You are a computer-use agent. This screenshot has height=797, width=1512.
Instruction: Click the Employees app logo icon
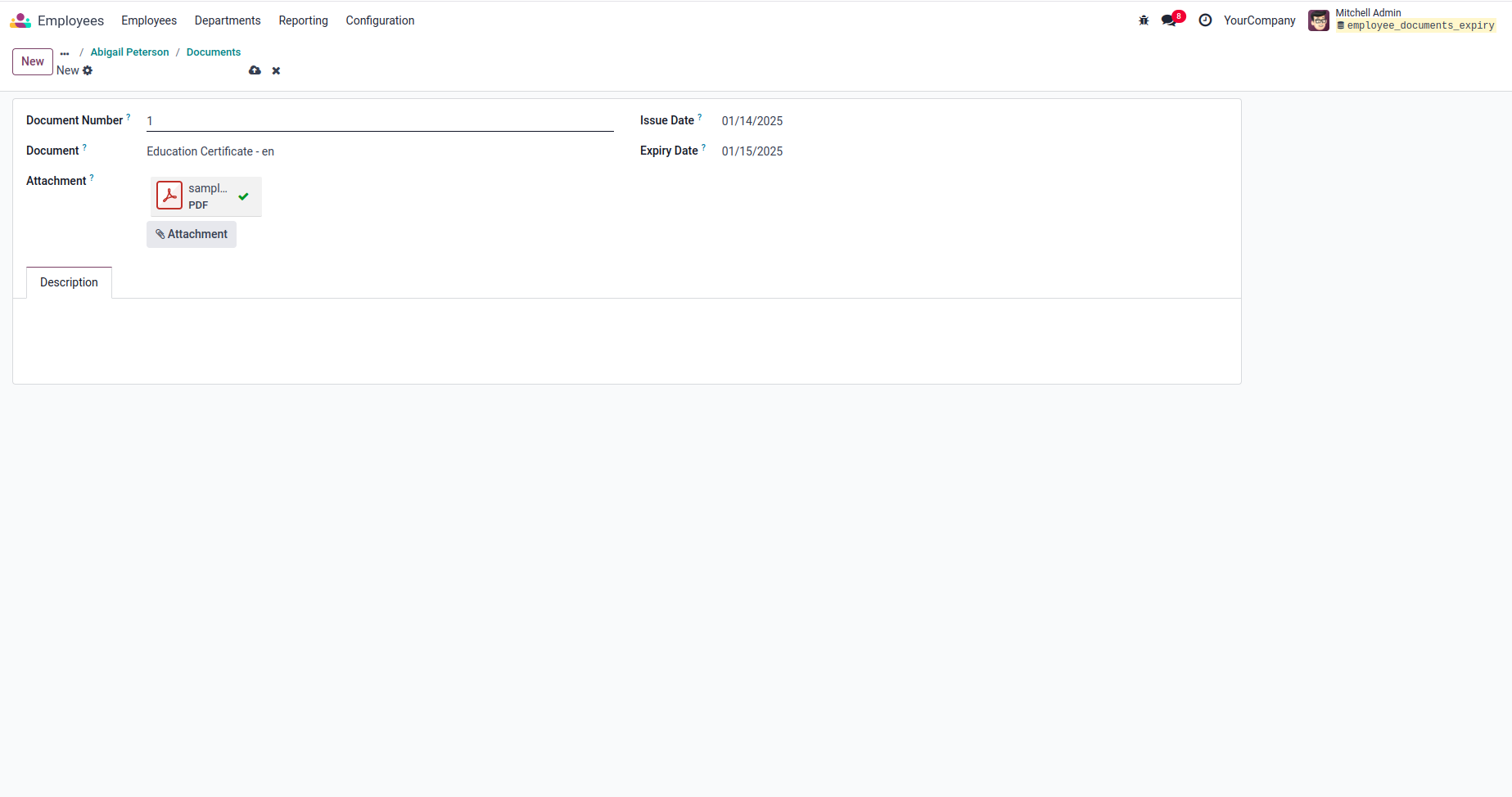click(x=20, y=20)
